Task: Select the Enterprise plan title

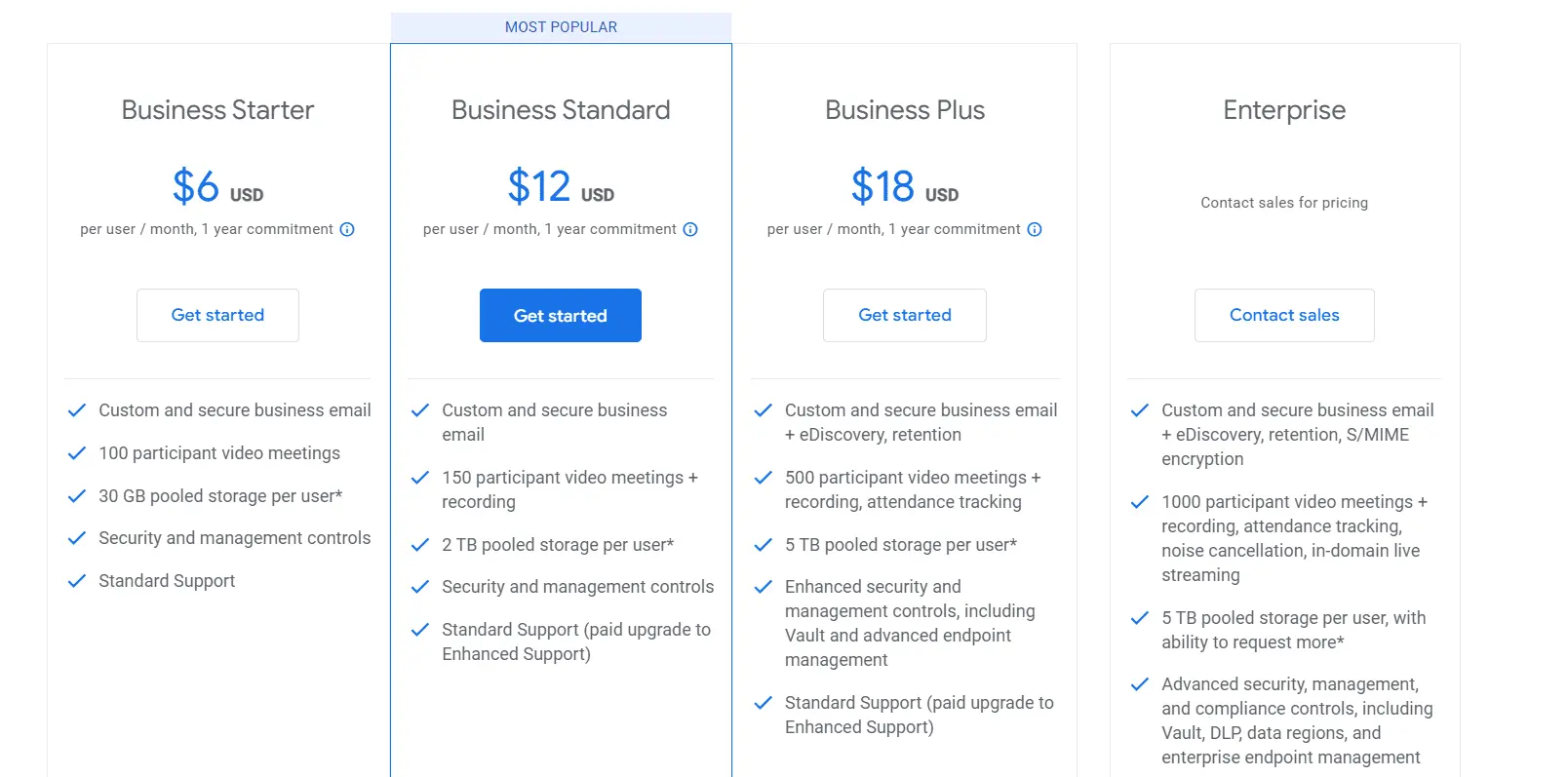Action: (1283, 109)
